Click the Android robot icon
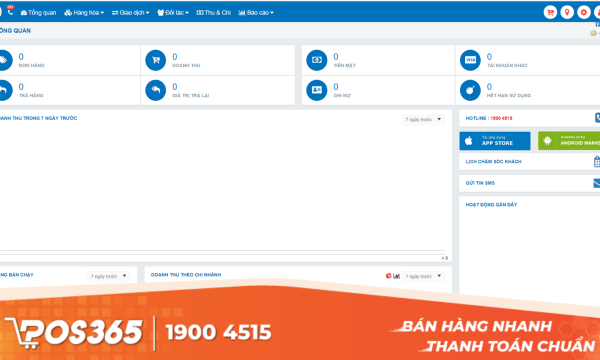Screen dimensions: 600x360 (548, 141)
